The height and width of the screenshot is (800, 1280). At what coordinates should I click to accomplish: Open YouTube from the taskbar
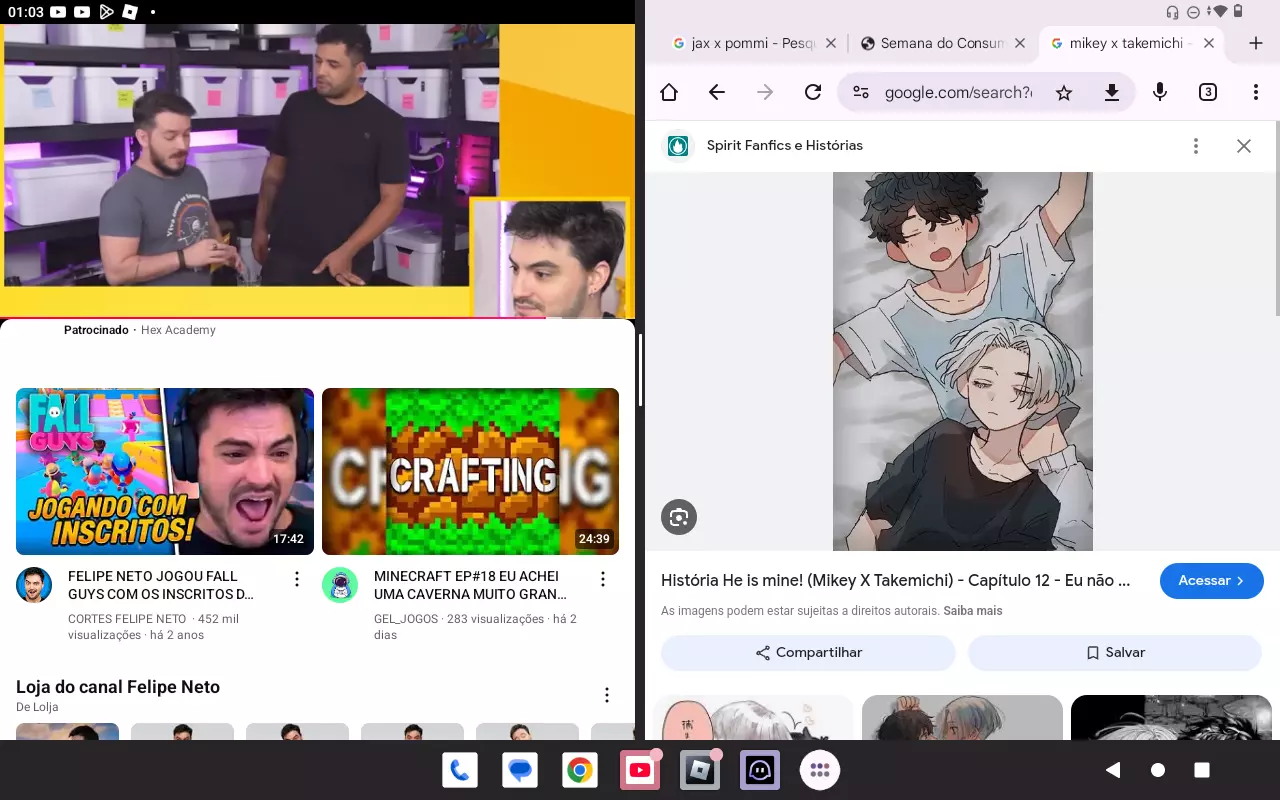coord(640,770)
